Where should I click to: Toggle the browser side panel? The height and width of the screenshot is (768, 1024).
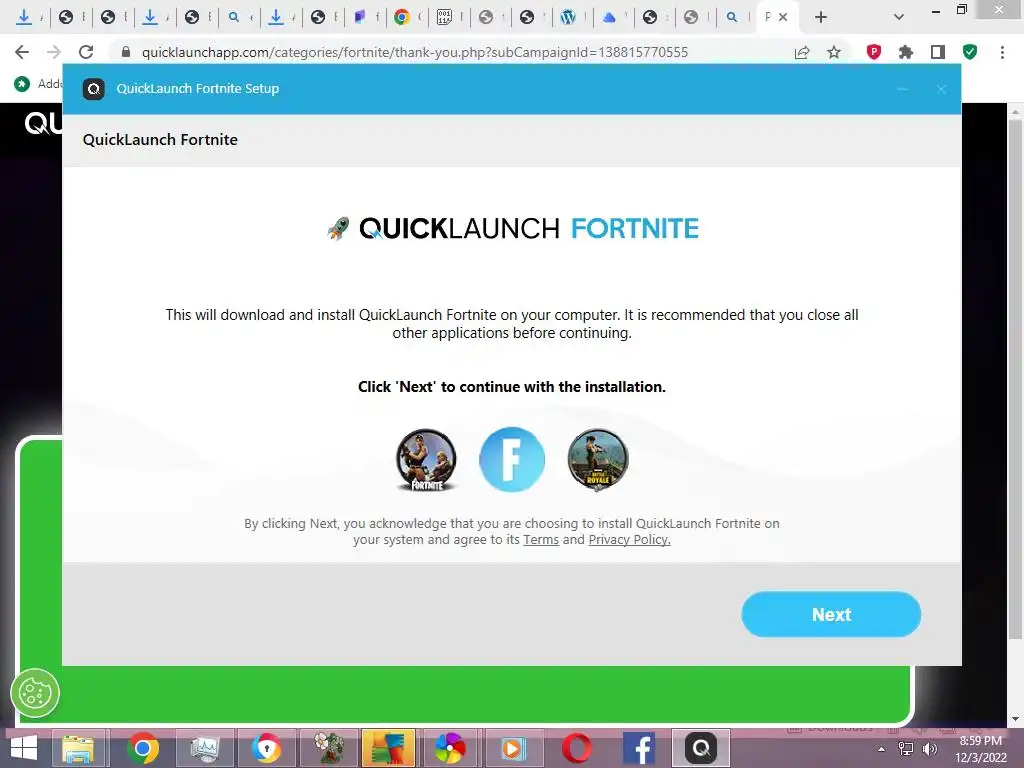(x=938, y=52)
